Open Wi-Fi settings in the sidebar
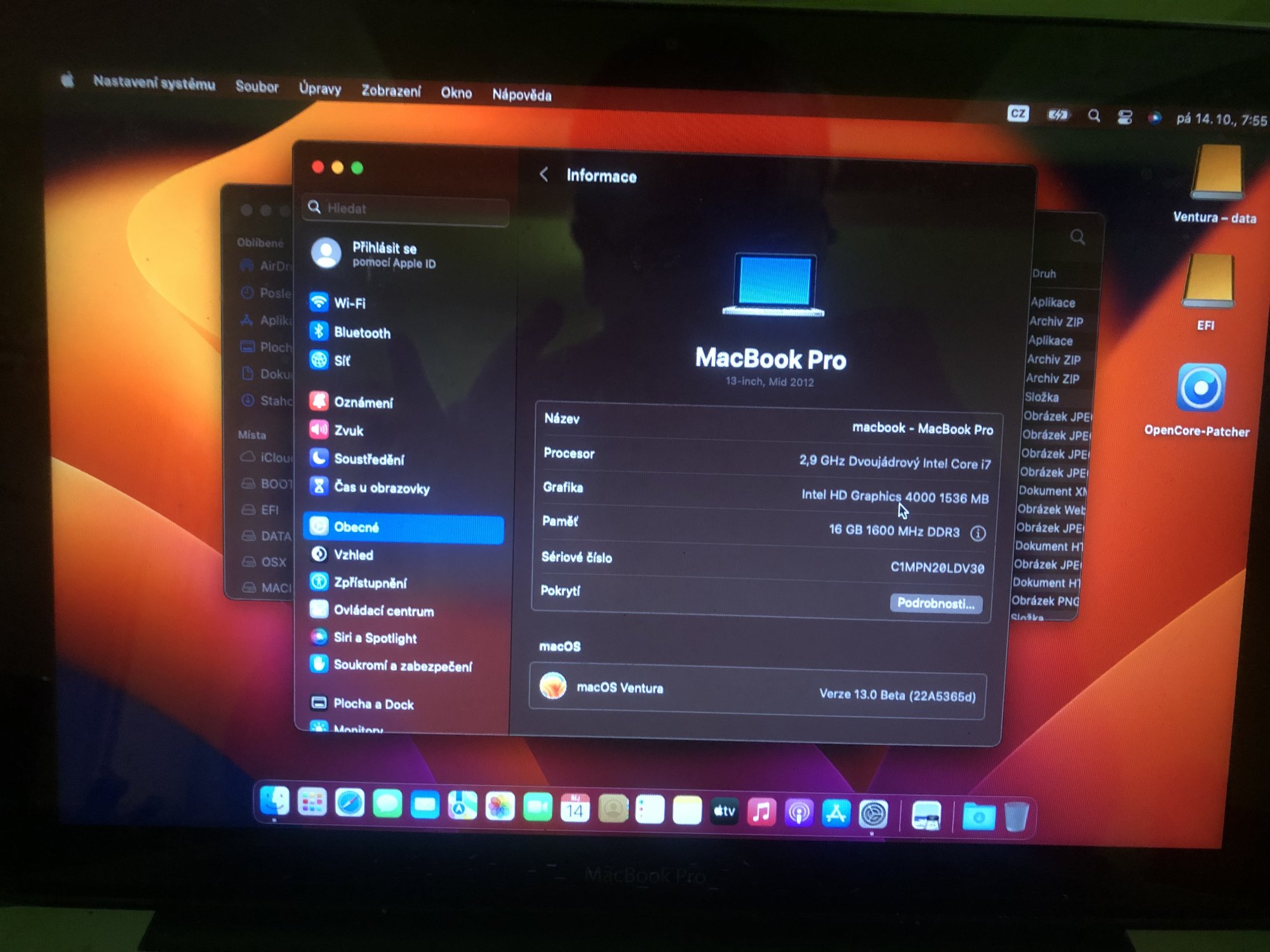The image size is (1270, 952). 350,303
